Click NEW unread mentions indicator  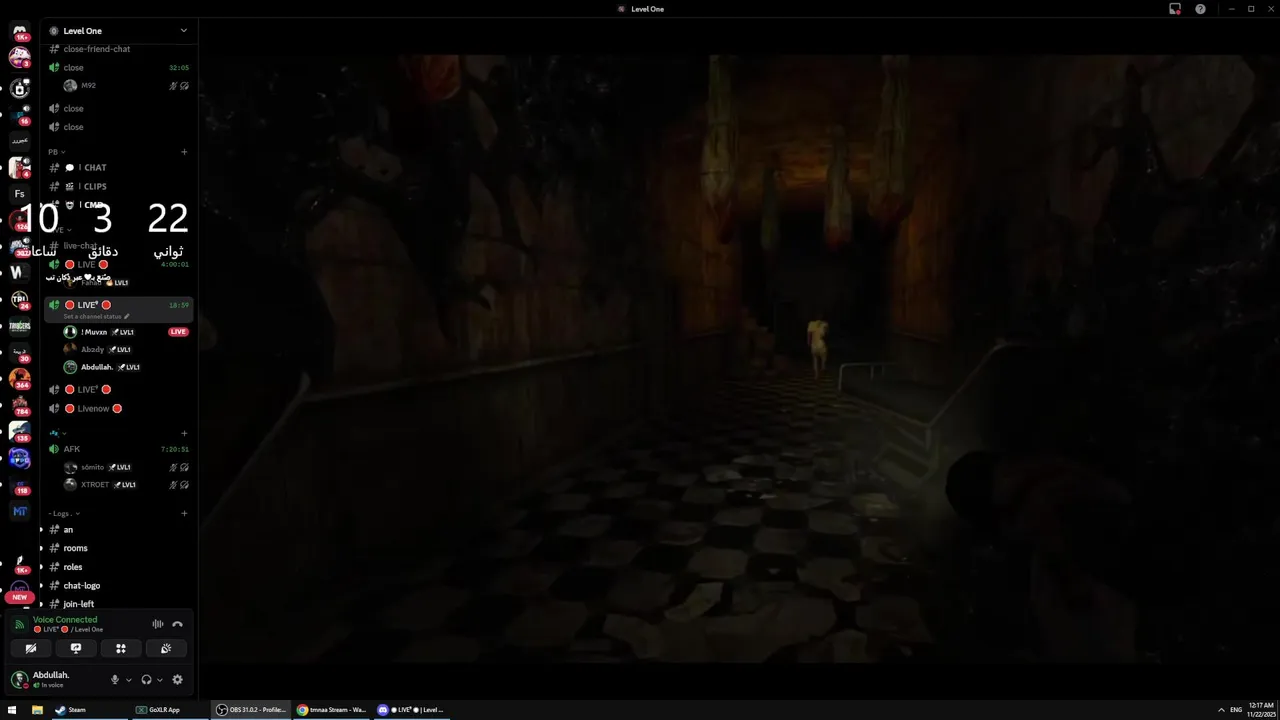[x=19, y=597]
